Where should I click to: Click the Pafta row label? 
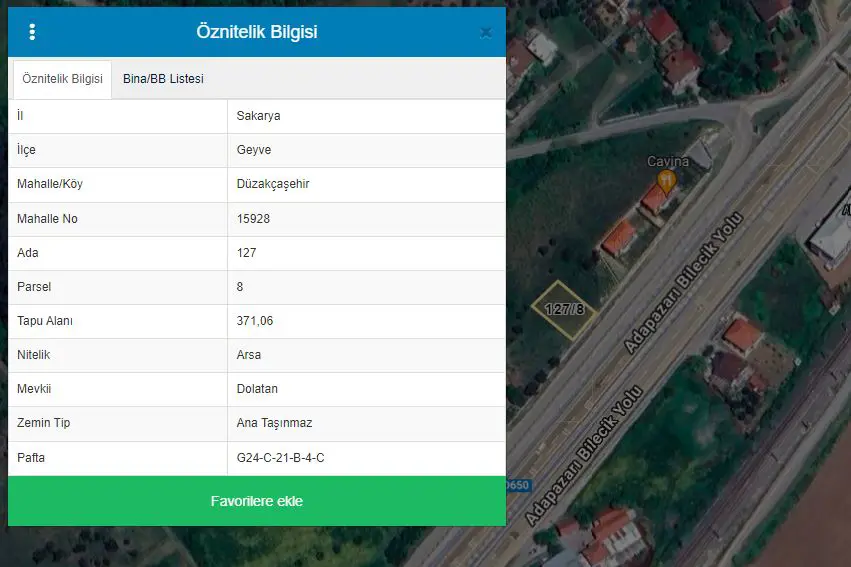point(31,457)
